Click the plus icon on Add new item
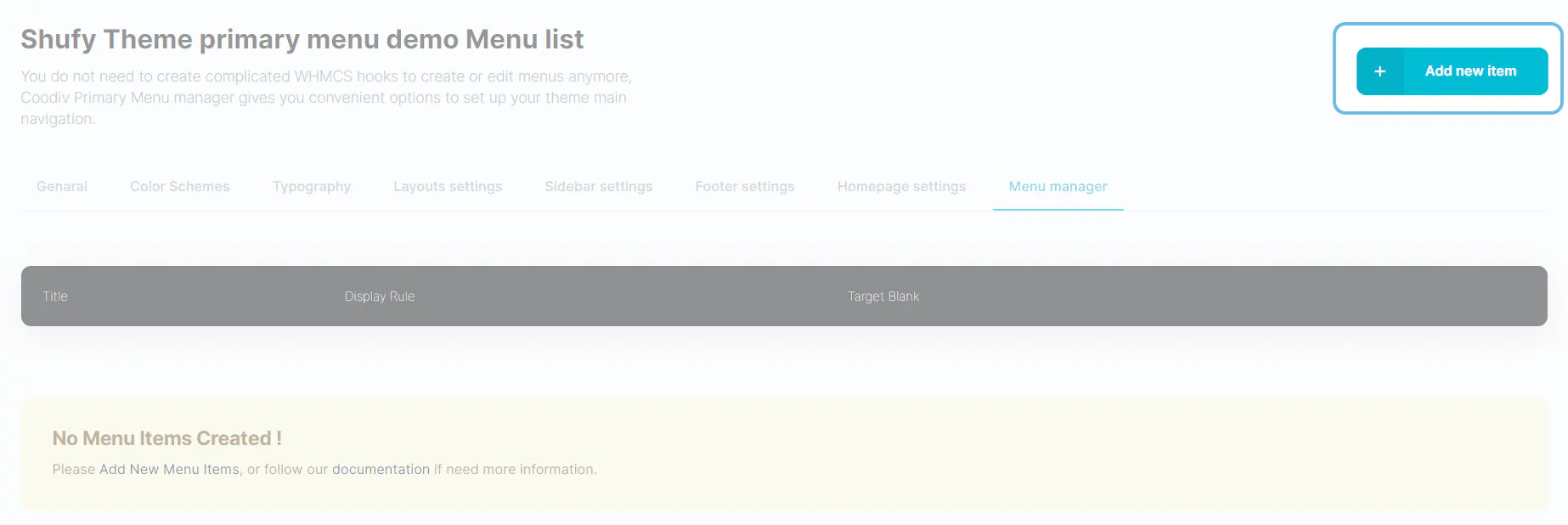The height and width of the screenshot is (525, 1568). [x=1379, y=71]
